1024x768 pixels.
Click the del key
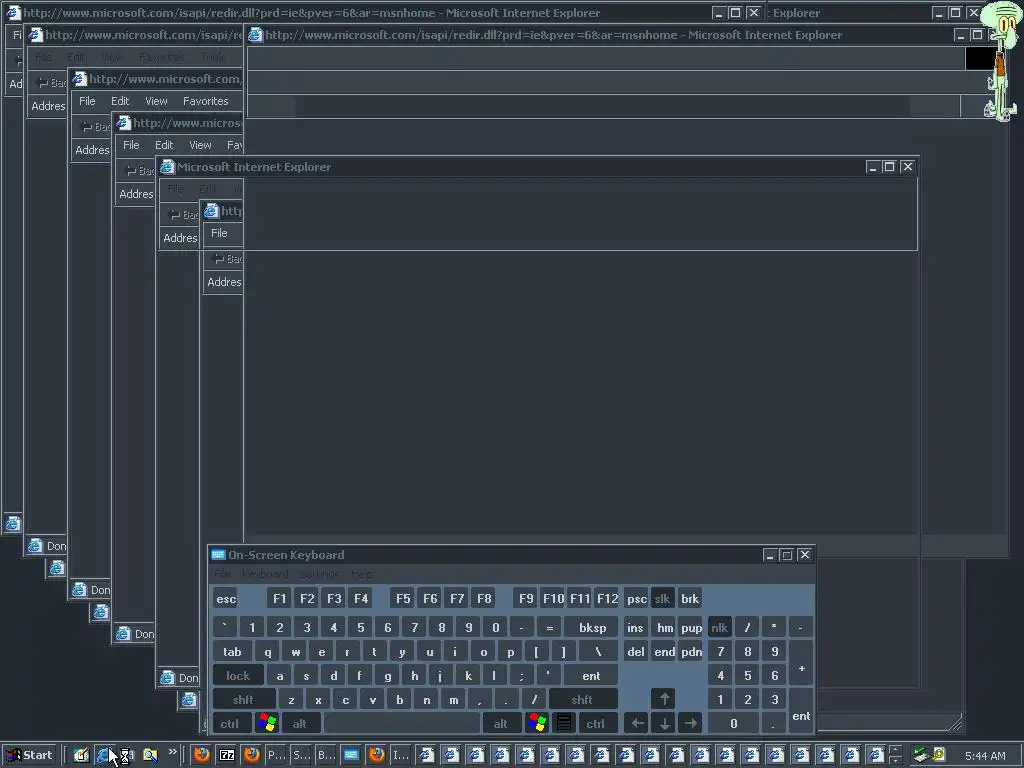[x=635, y=651]
